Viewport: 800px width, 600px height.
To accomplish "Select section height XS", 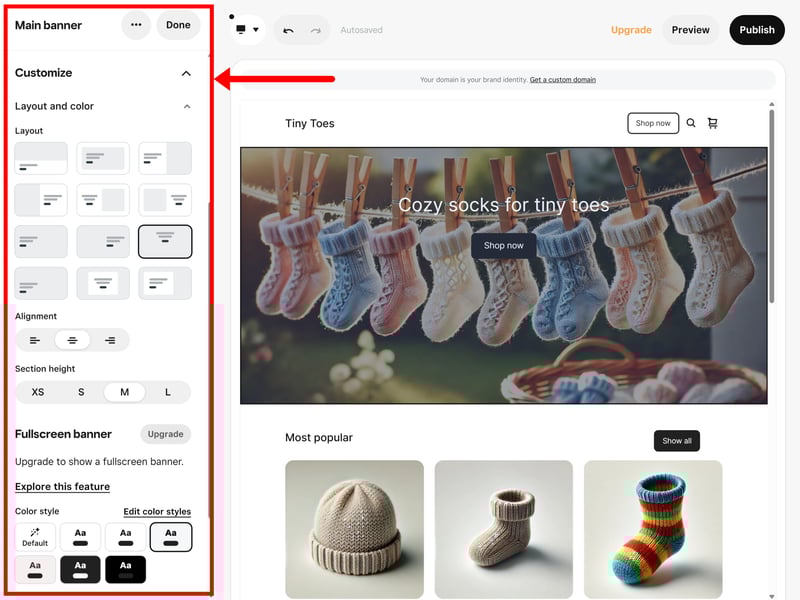I will click(x=38, y=392).
